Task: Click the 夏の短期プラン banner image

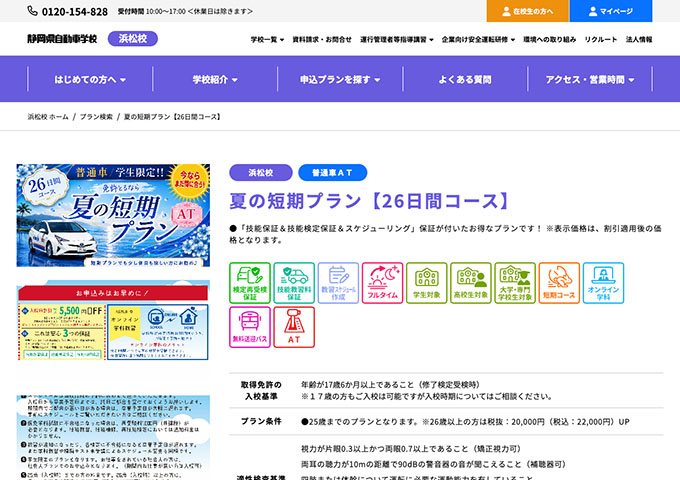Action: pos(113,215)
